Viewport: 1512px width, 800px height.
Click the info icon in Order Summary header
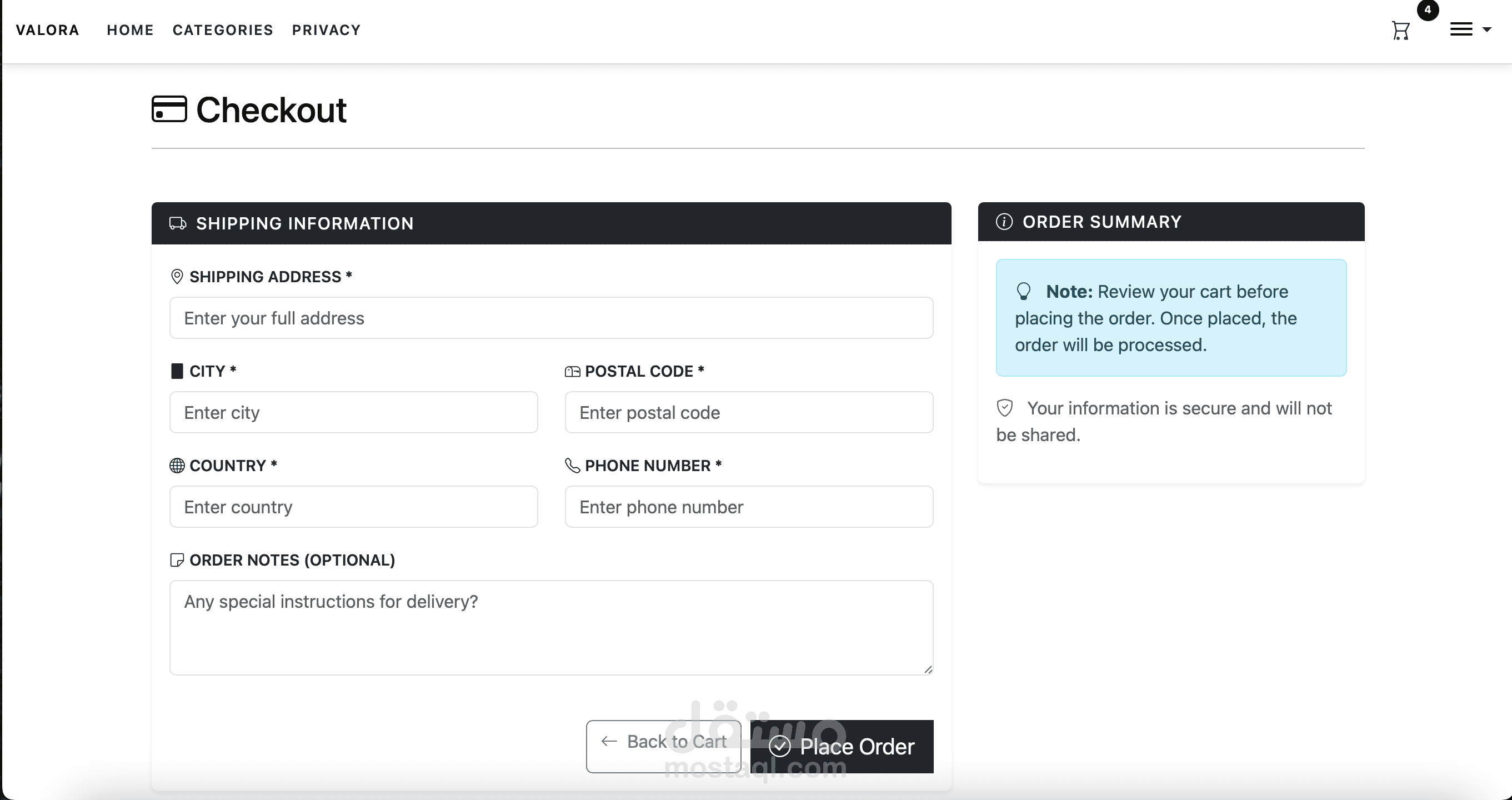click(x=1004, y=222)
